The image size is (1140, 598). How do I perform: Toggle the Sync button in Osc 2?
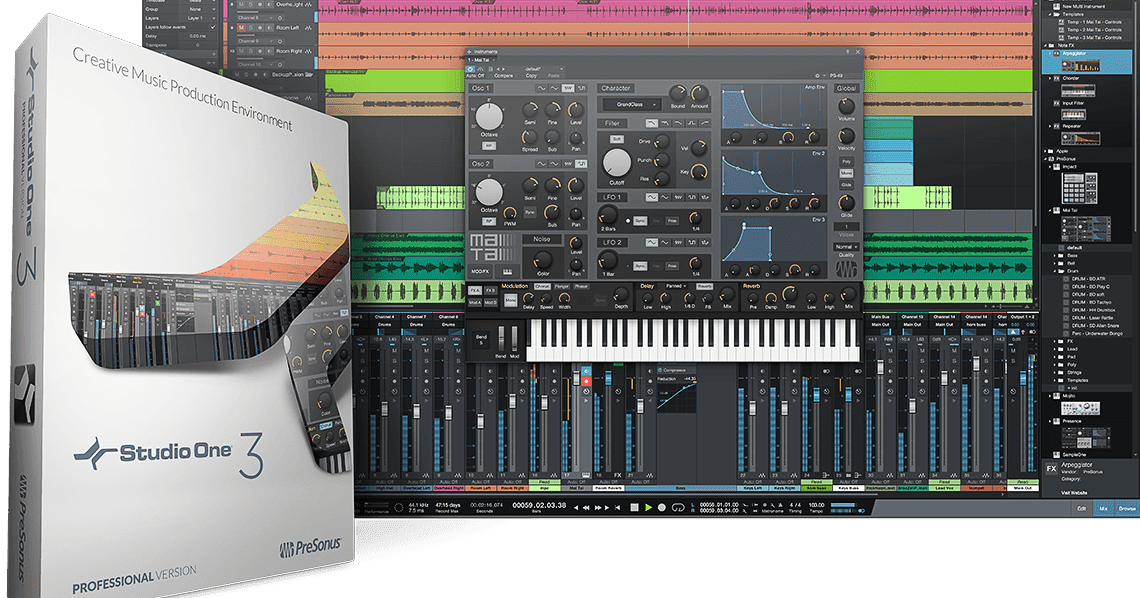[531, 213]
